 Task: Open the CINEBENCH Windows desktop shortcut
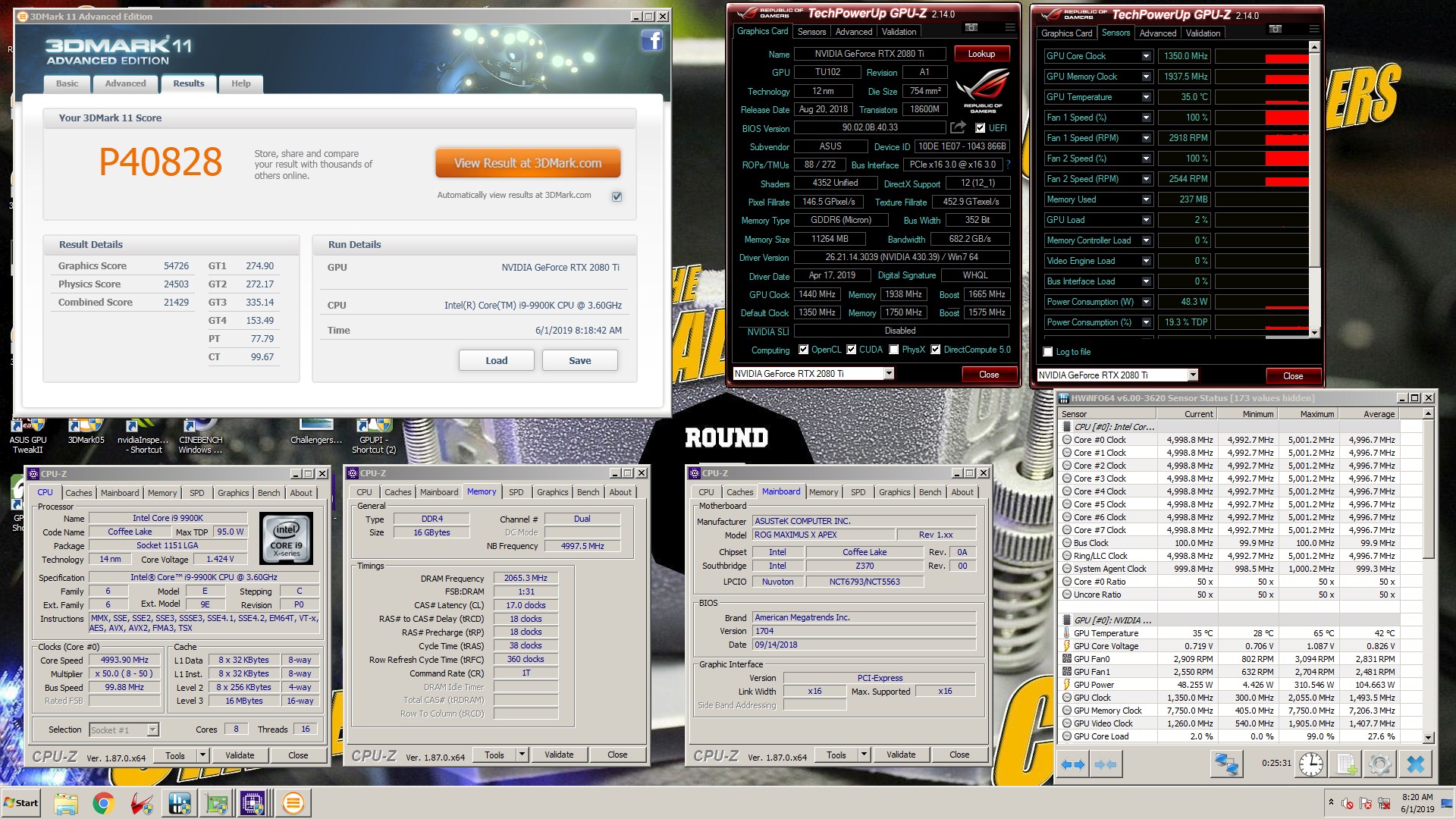201,435
